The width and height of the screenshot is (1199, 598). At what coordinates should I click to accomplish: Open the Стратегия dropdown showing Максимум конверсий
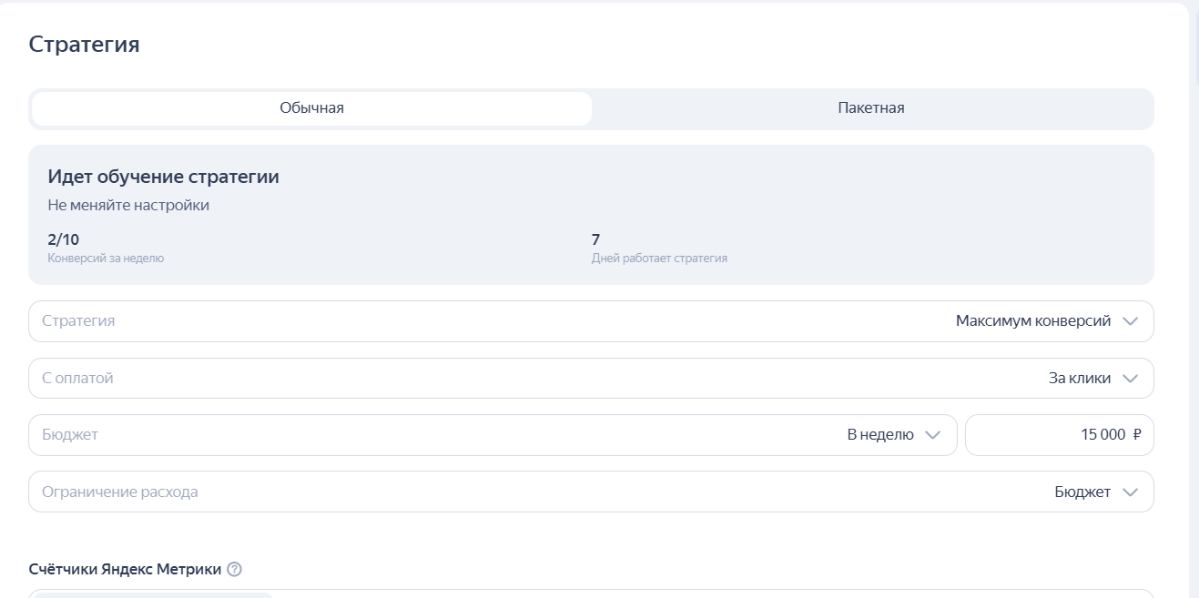[591, 321]
